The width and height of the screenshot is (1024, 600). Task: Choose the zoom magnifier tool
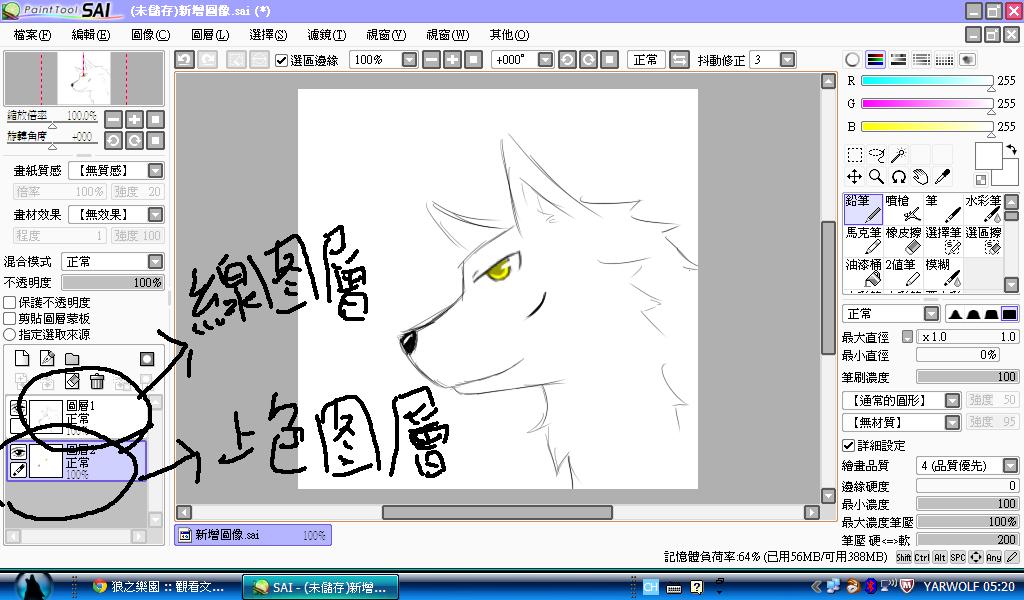click(876, 177)
